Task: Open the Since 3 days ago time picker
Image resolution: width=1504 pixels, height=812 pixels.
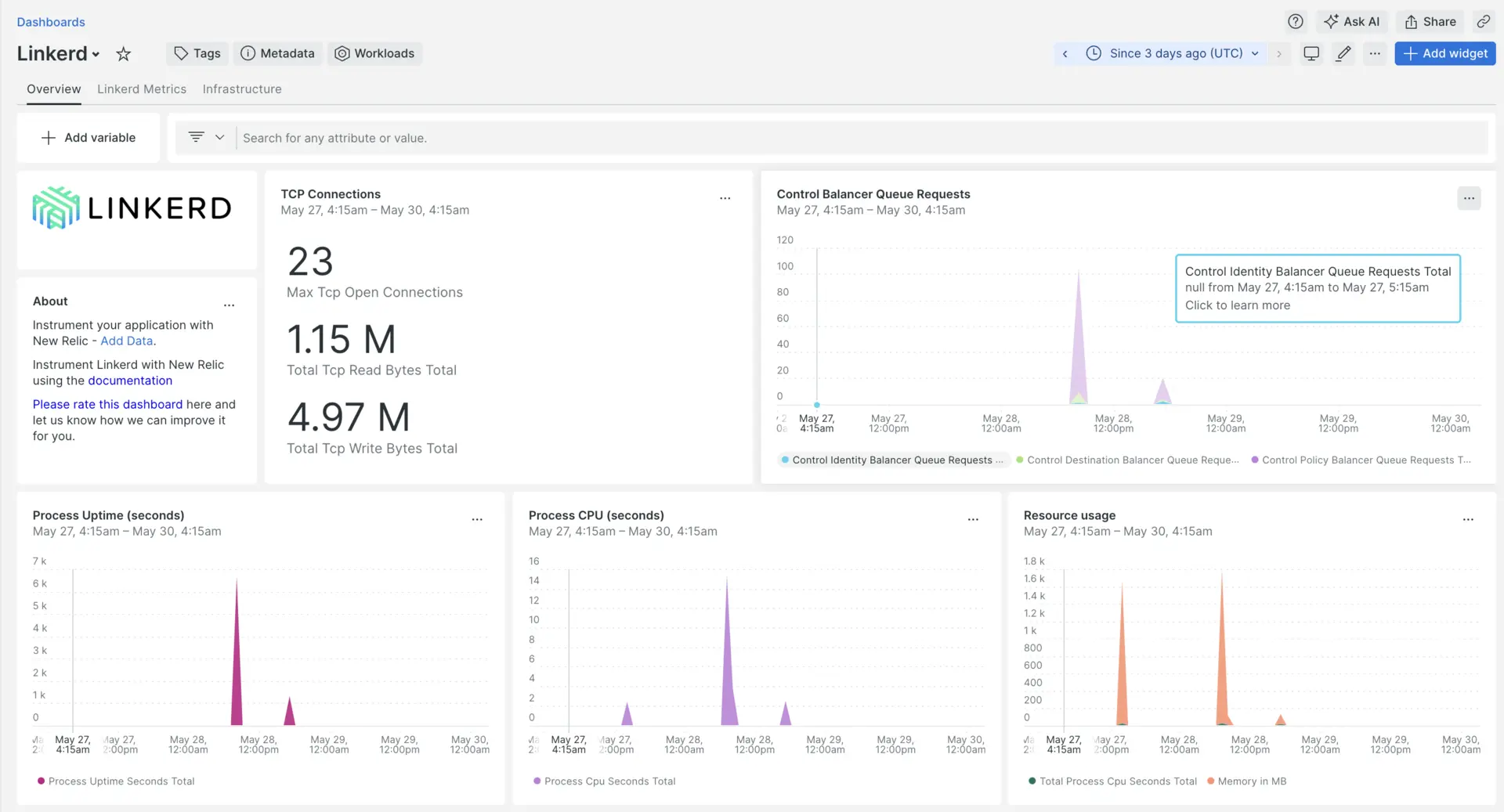Action: 1173,53
